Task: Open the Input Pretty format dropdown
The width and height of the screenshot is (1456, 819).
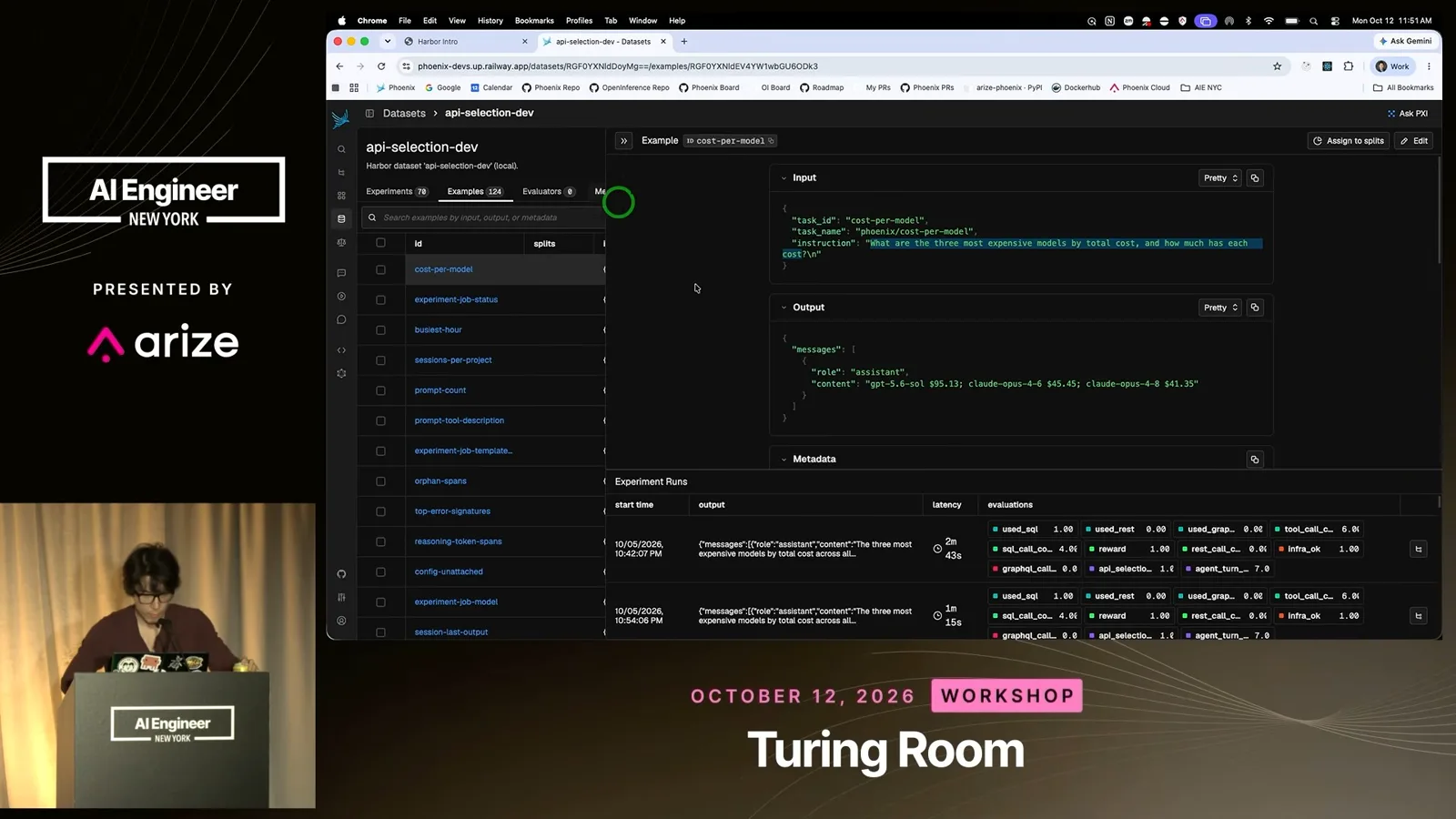Action: (1220, 178)
